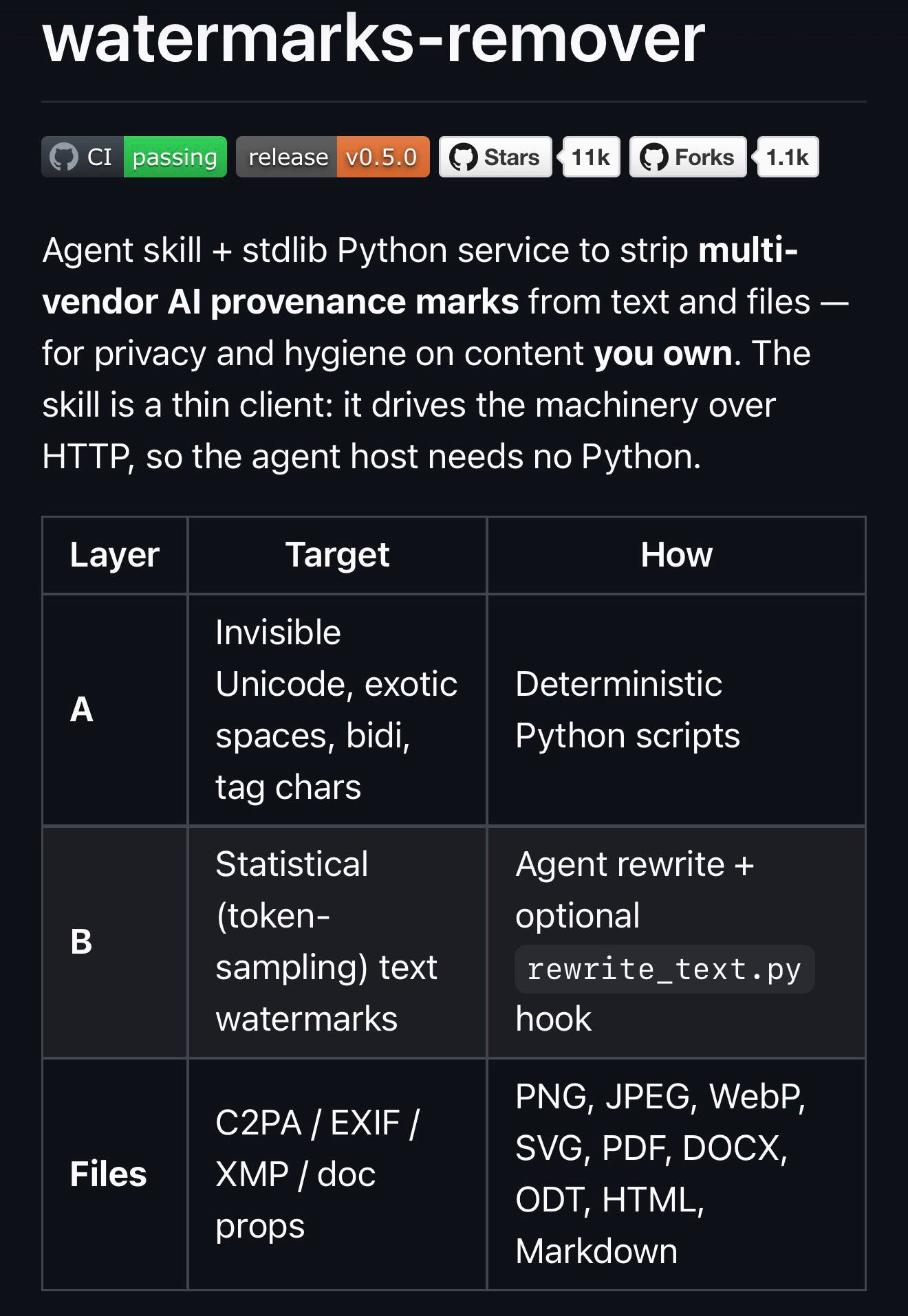Image resolution: width=908 pixels, height=1316 pixels.
Task: Click the C2PA / EXIF / XMP cell
Action: tap(337, 1174)
